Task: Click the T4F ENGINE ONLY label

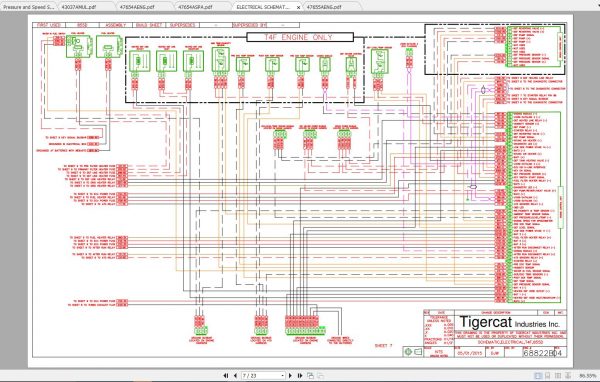Action: click(300, 37)
